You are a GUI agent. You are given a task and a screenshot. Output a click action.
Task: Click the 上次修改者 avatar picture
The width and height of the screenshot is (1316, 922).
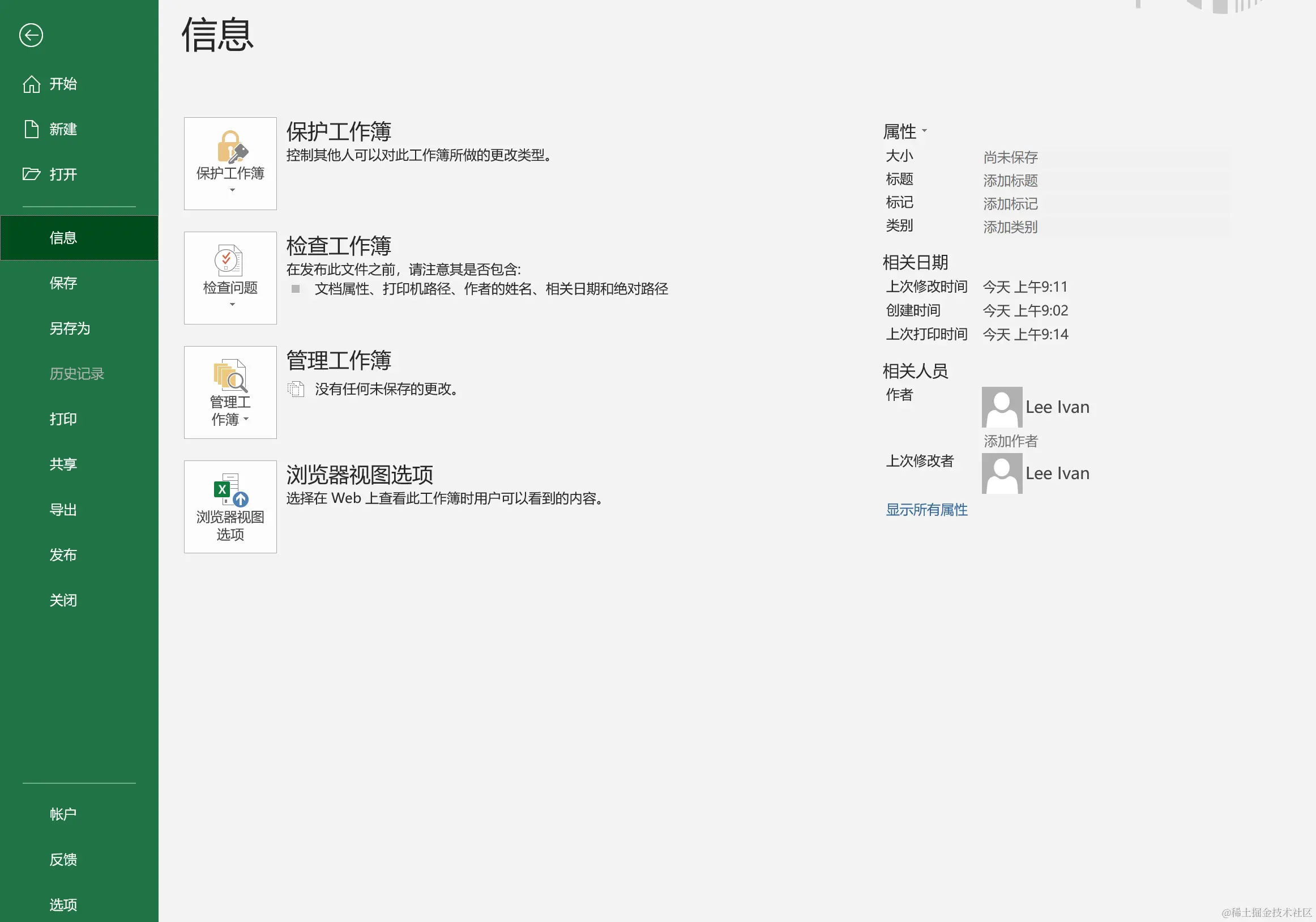1002,473
